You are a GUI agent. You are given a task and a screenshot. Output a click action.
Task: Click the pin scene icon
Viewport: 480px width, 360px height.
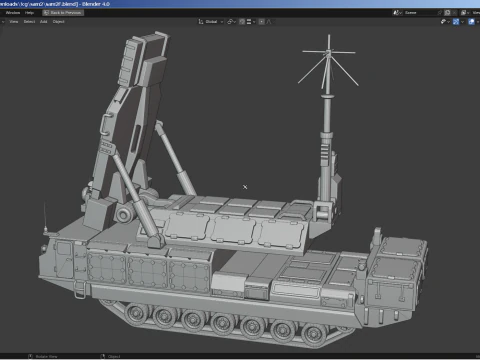(440, 13)
